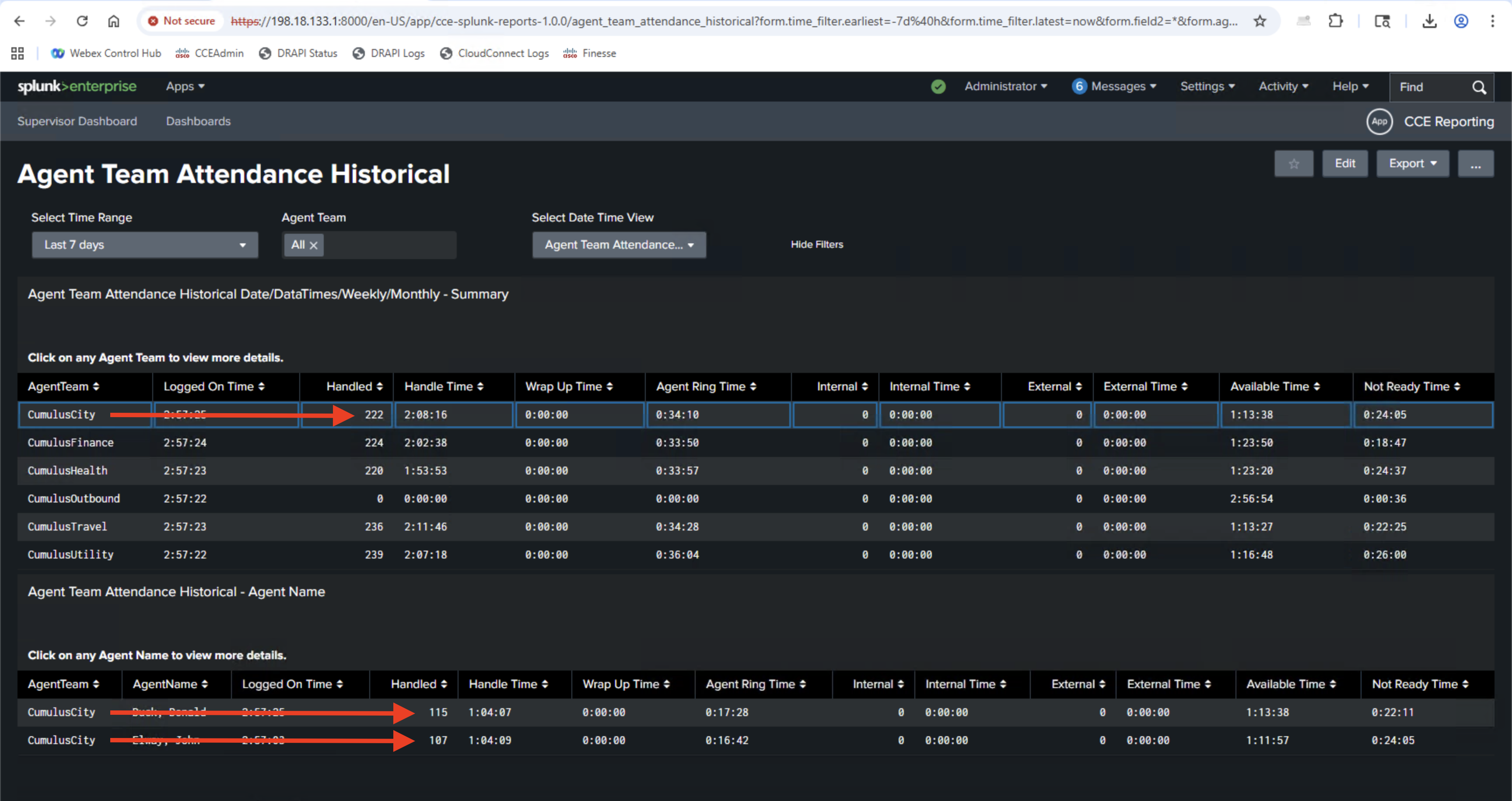This screenshot has height=801, width=1512.
Task: Sort summary table by Agent Ring Time
Action: coord(706,386)
